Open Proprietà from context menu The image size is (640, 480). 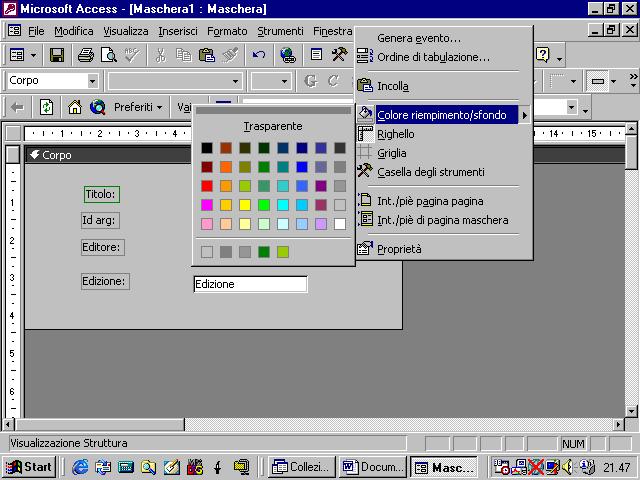pos(444,249)
